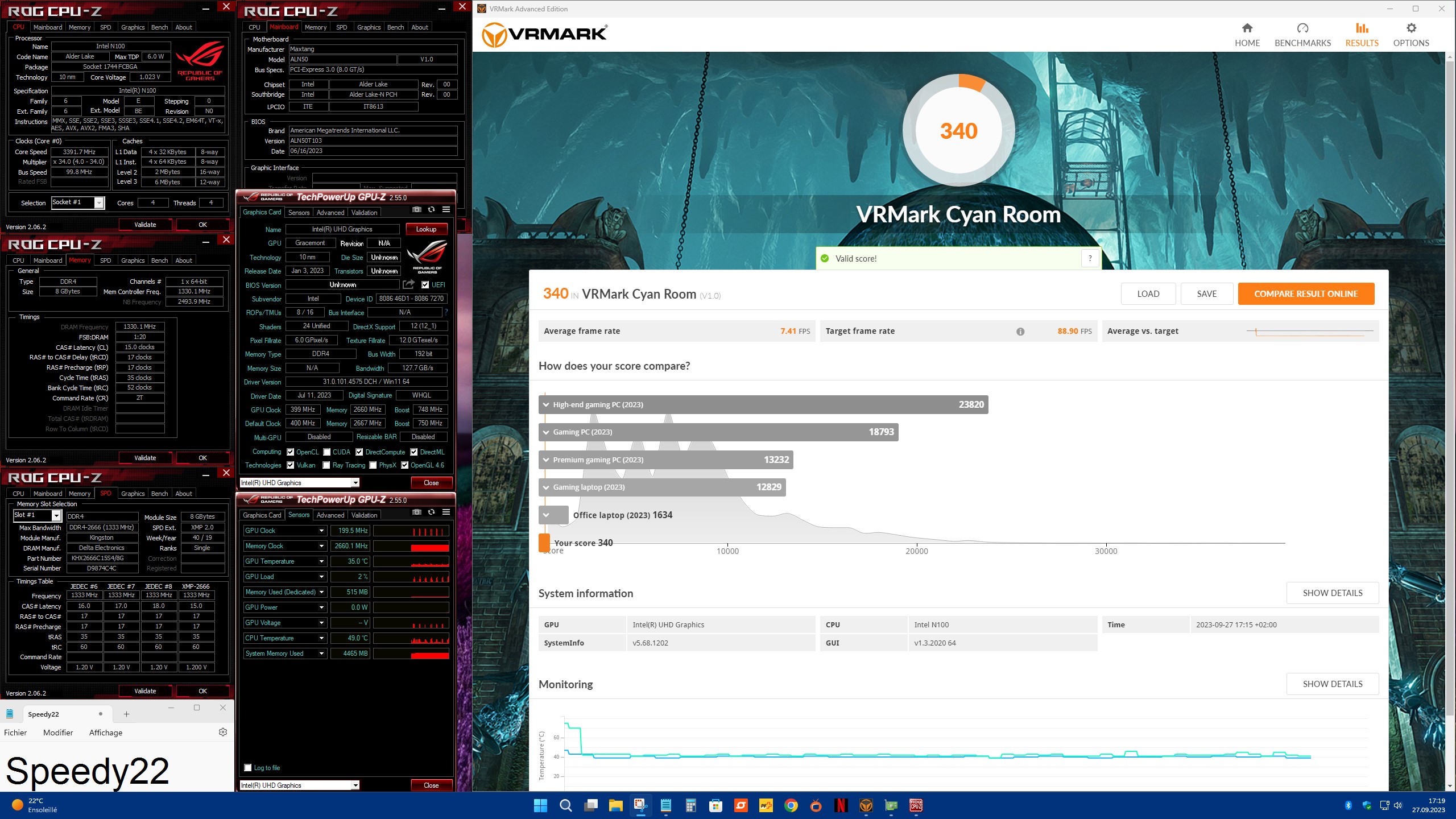Click the Bus Interface question mark in GPU-Z

tap(446, 312)
